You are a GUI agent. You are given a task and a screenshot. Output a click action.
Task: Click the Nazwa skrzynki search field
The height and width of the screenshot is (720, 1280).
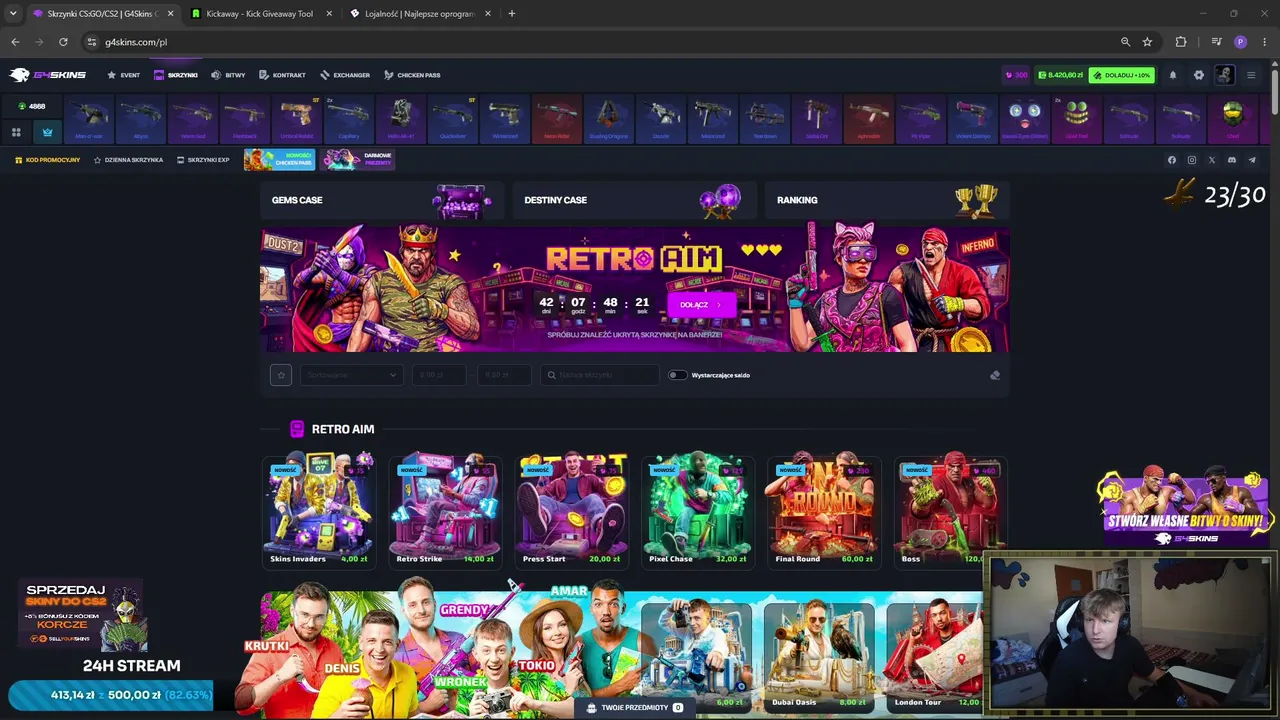(x=599, y=375)
